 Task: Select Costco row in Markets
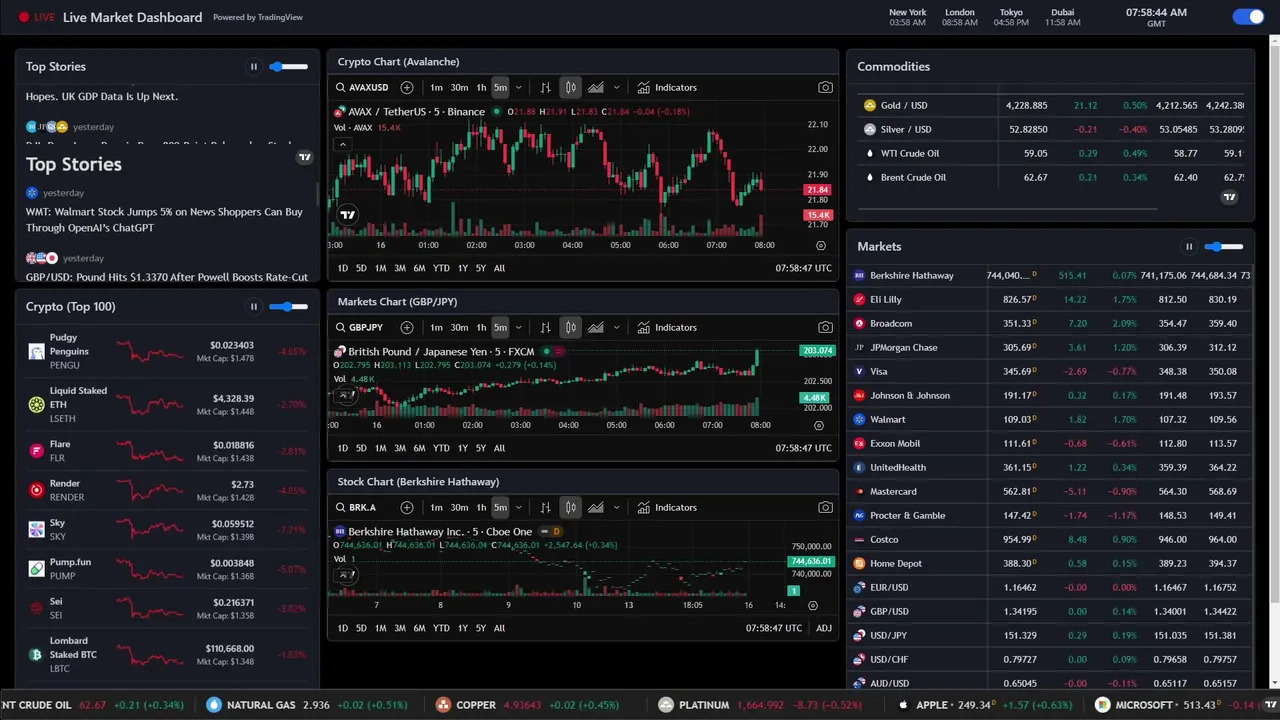coord(1048,539)
